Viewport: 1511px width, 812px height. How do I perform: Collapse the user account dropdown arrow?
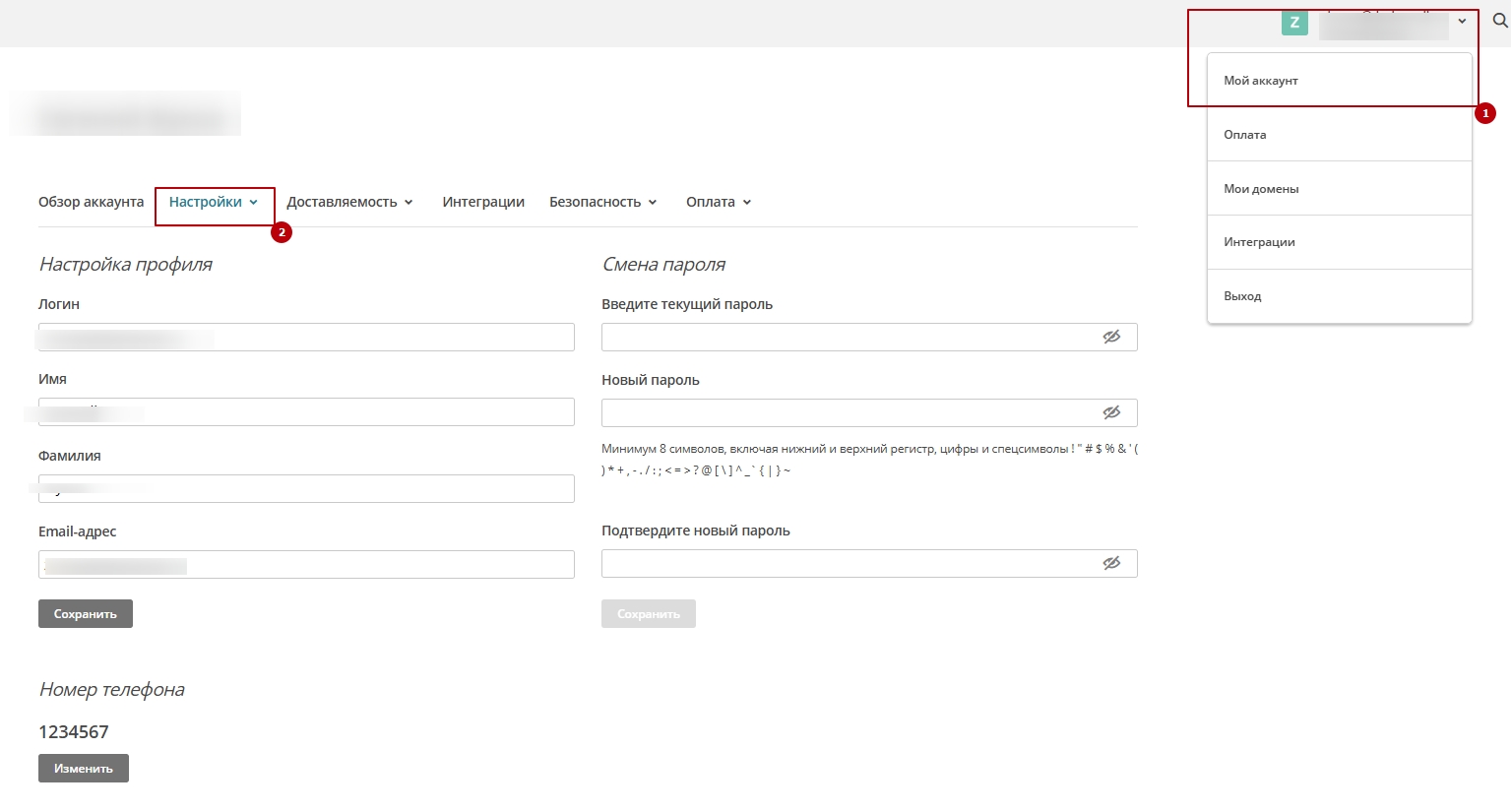pyautogui.click(x=1462, y=22)
